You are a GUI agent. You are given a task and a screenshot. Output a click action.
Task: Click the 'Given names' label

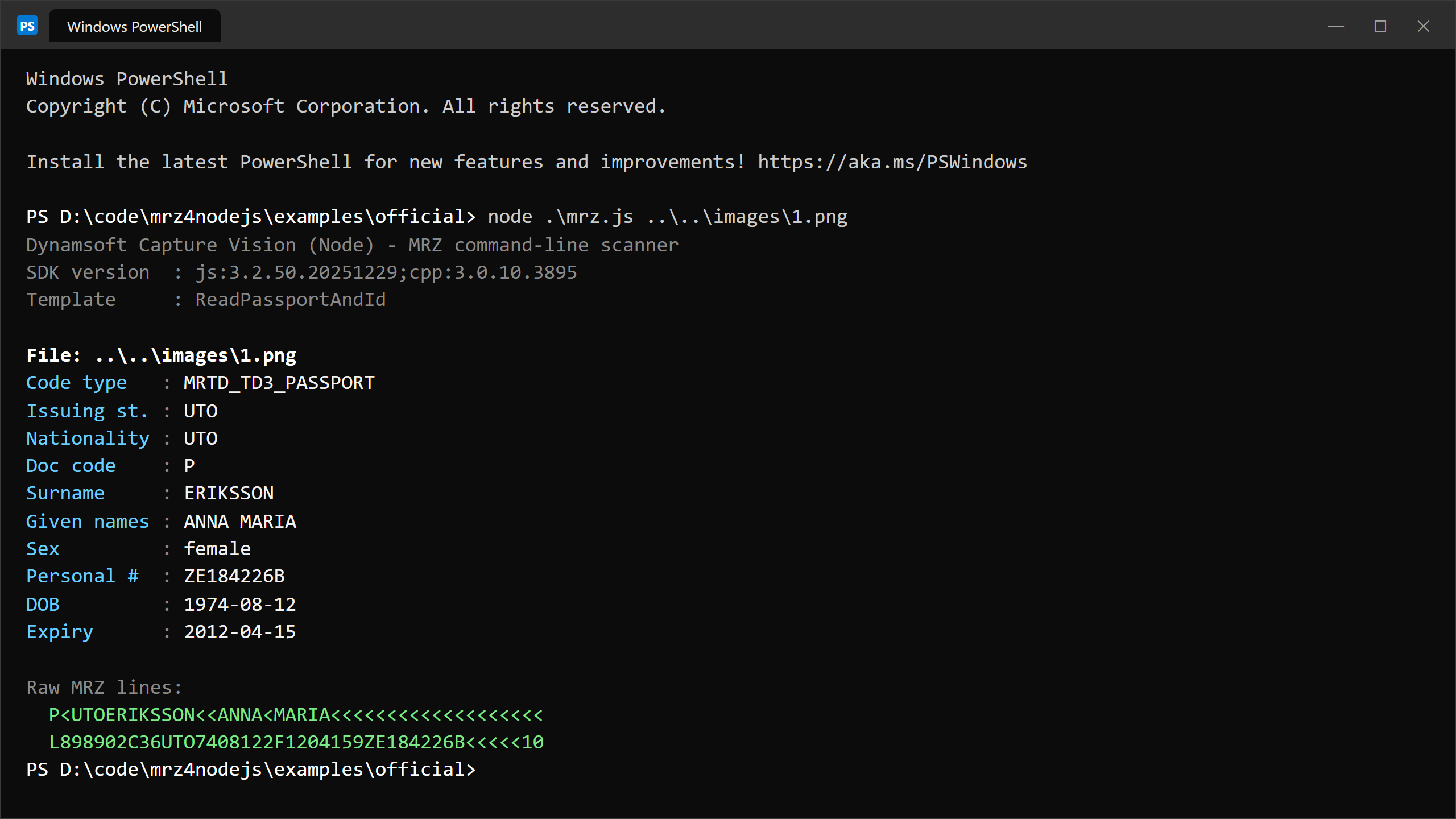pos(88,522)
